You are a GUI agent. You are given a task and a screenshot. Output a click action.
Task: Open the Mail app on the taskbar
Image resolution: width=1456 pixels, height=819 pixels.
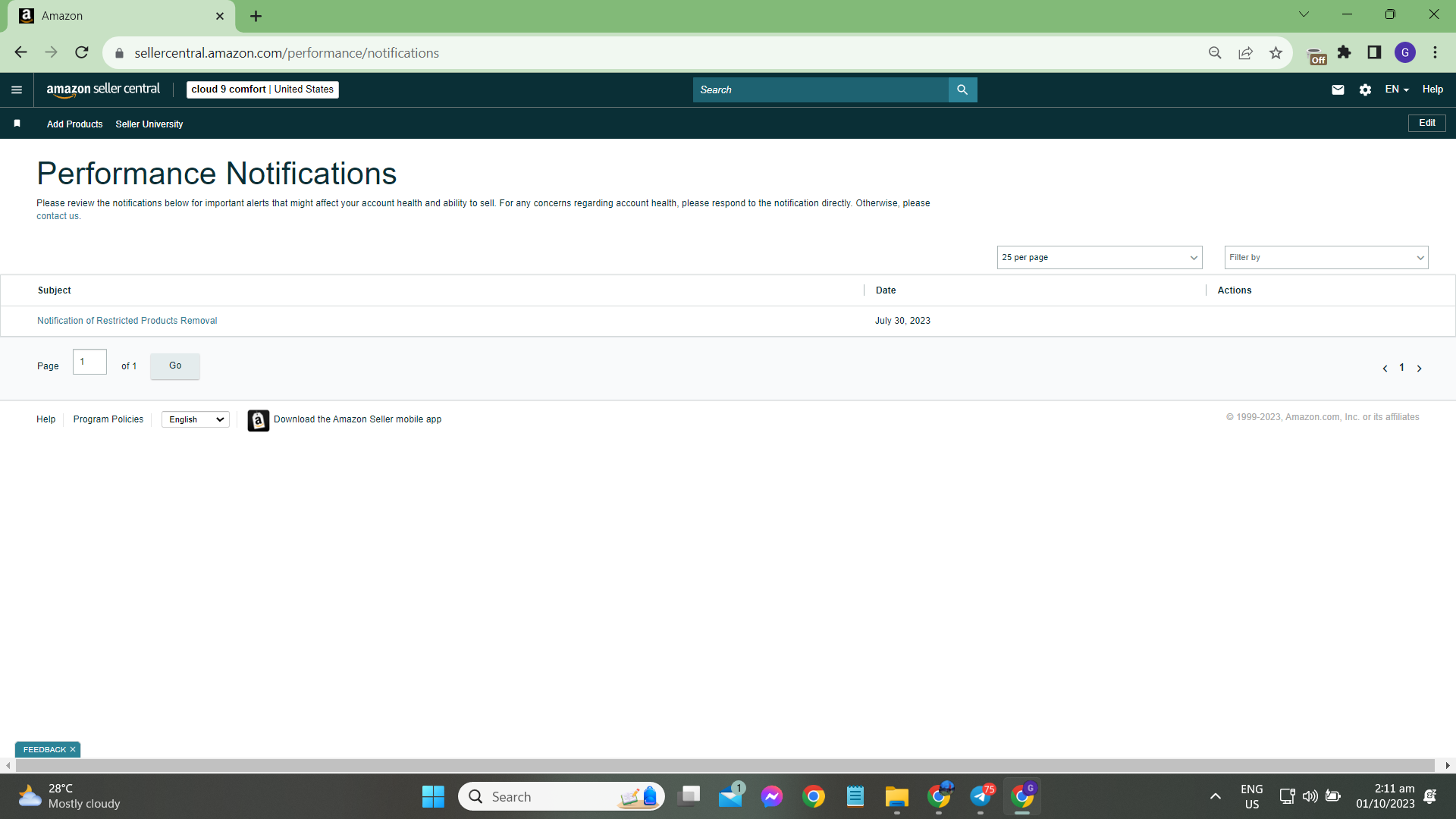731,796
